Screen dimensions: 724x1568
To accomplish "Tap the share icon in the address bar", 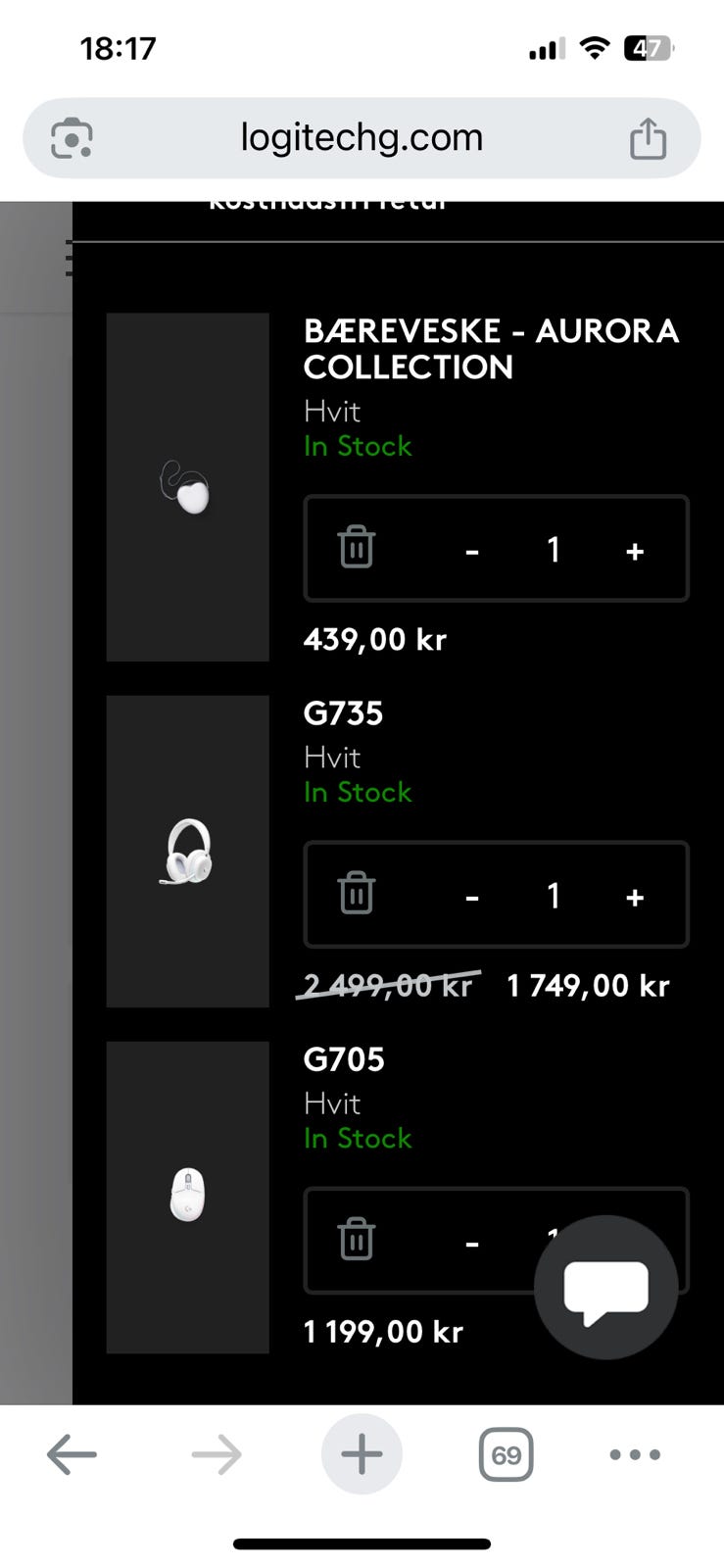I will (648, 138).
